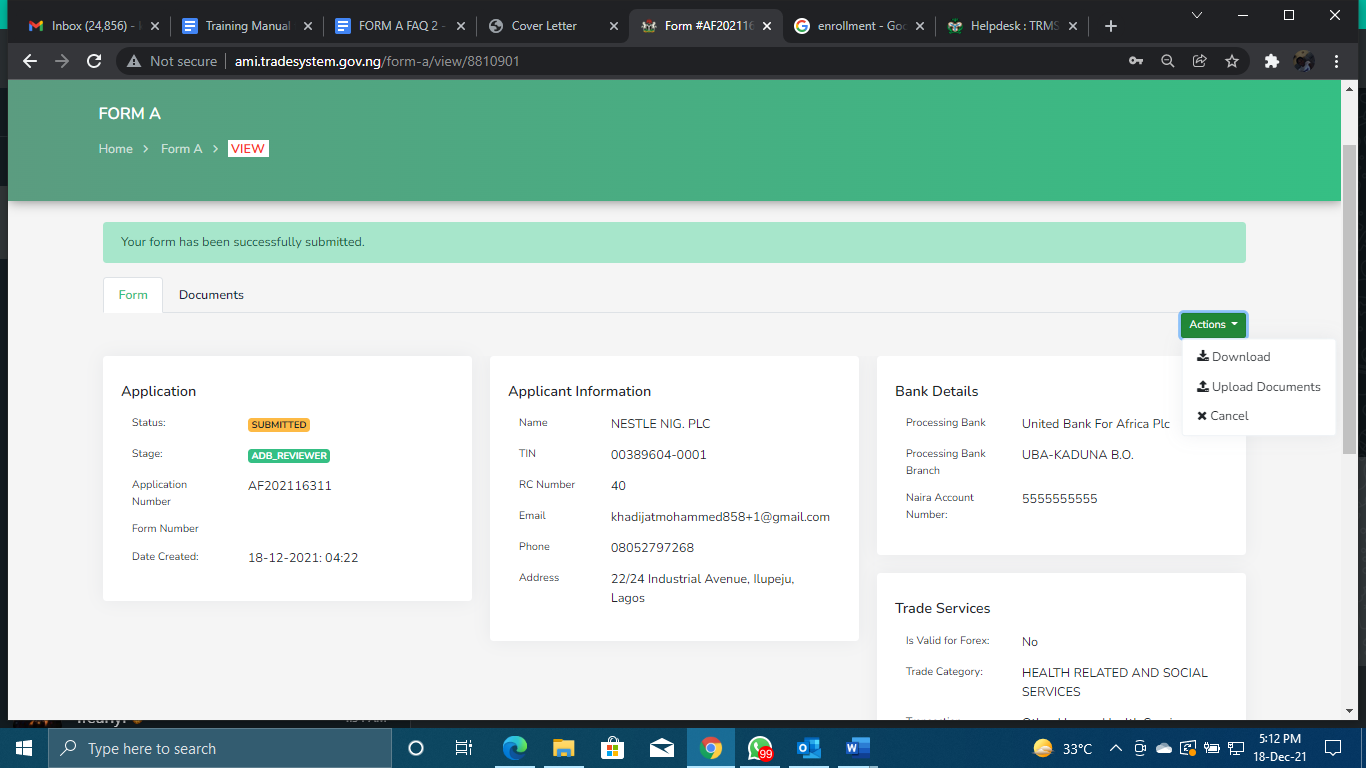Select the Form tab
This screenshot has height=768, width=1366.
click(x=133, y=295)
